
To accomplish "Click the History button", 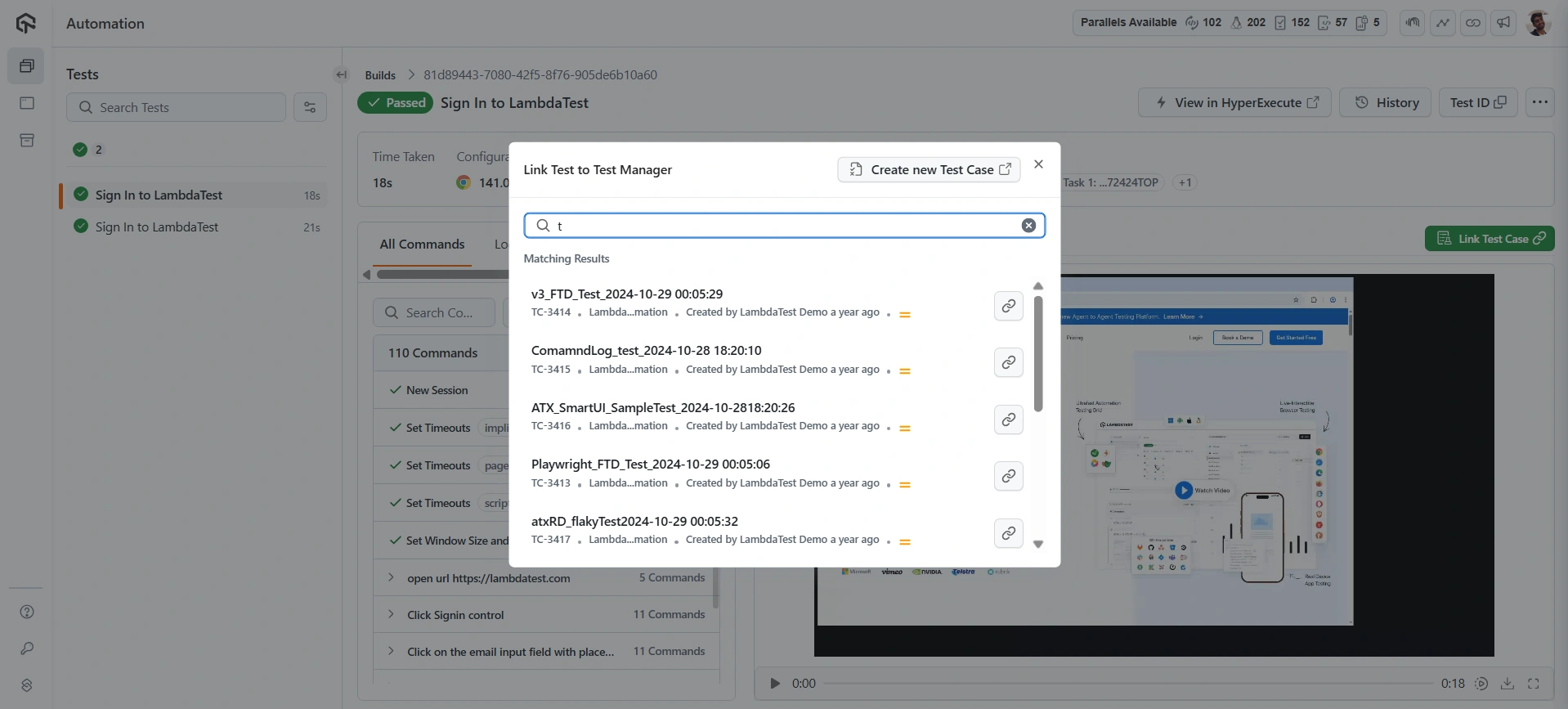I will click(1387, 102).
